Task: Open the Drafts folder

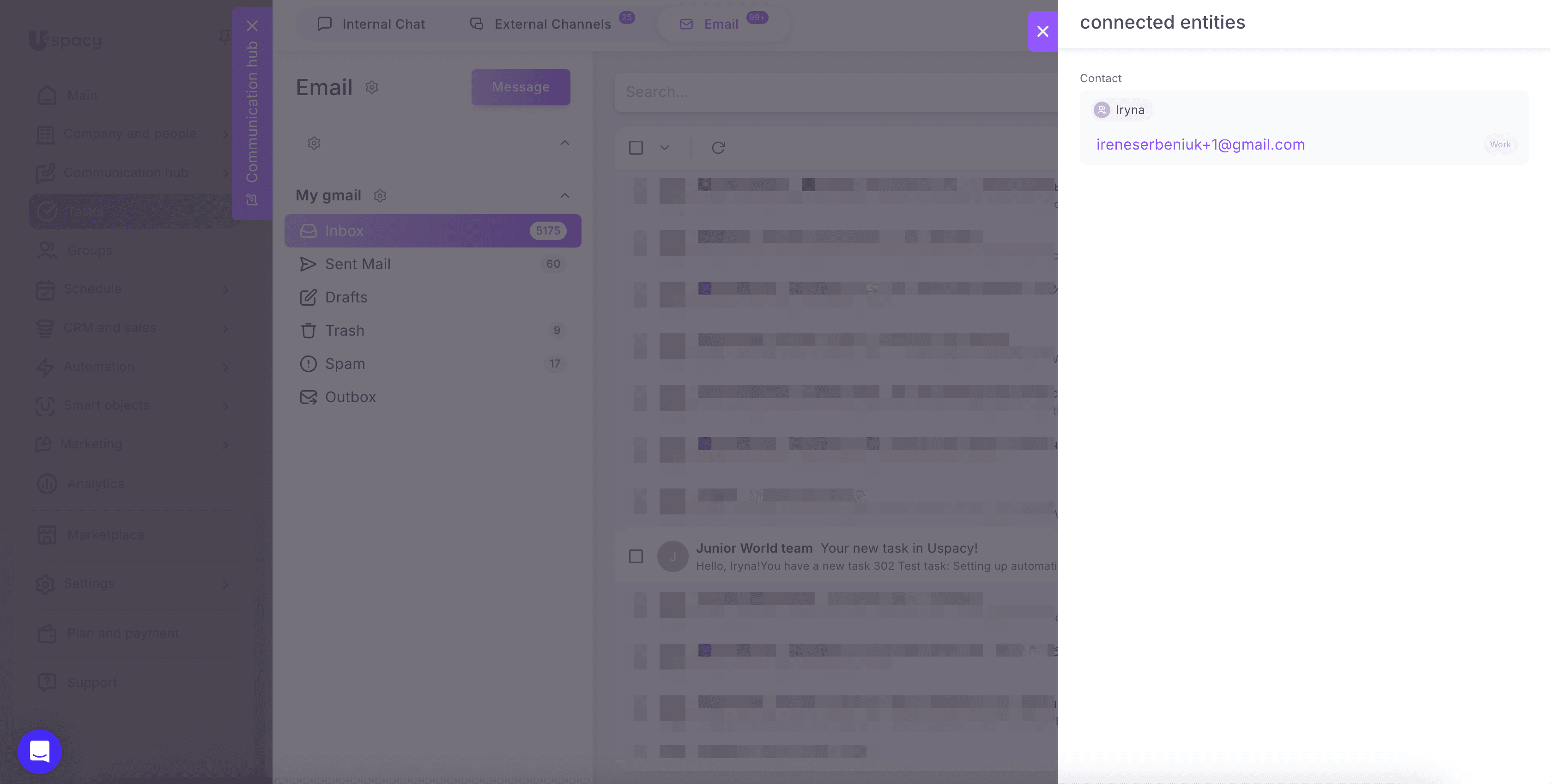Action: pos(432,297)
